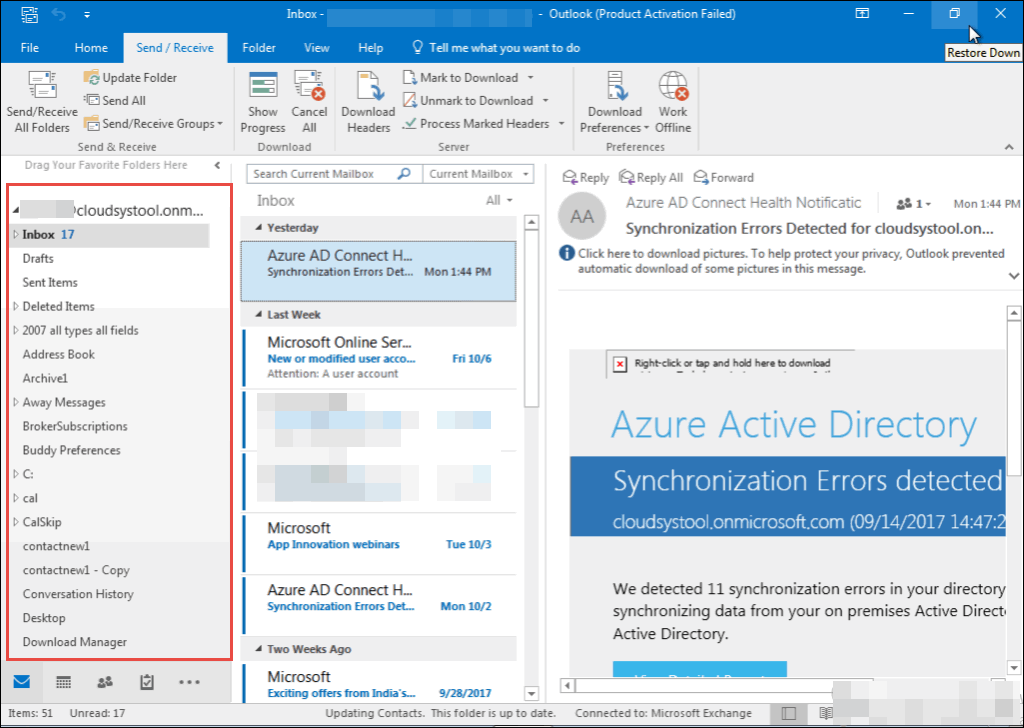Open the File tab
Screen dimensions: 1024x728
[30, 48]
